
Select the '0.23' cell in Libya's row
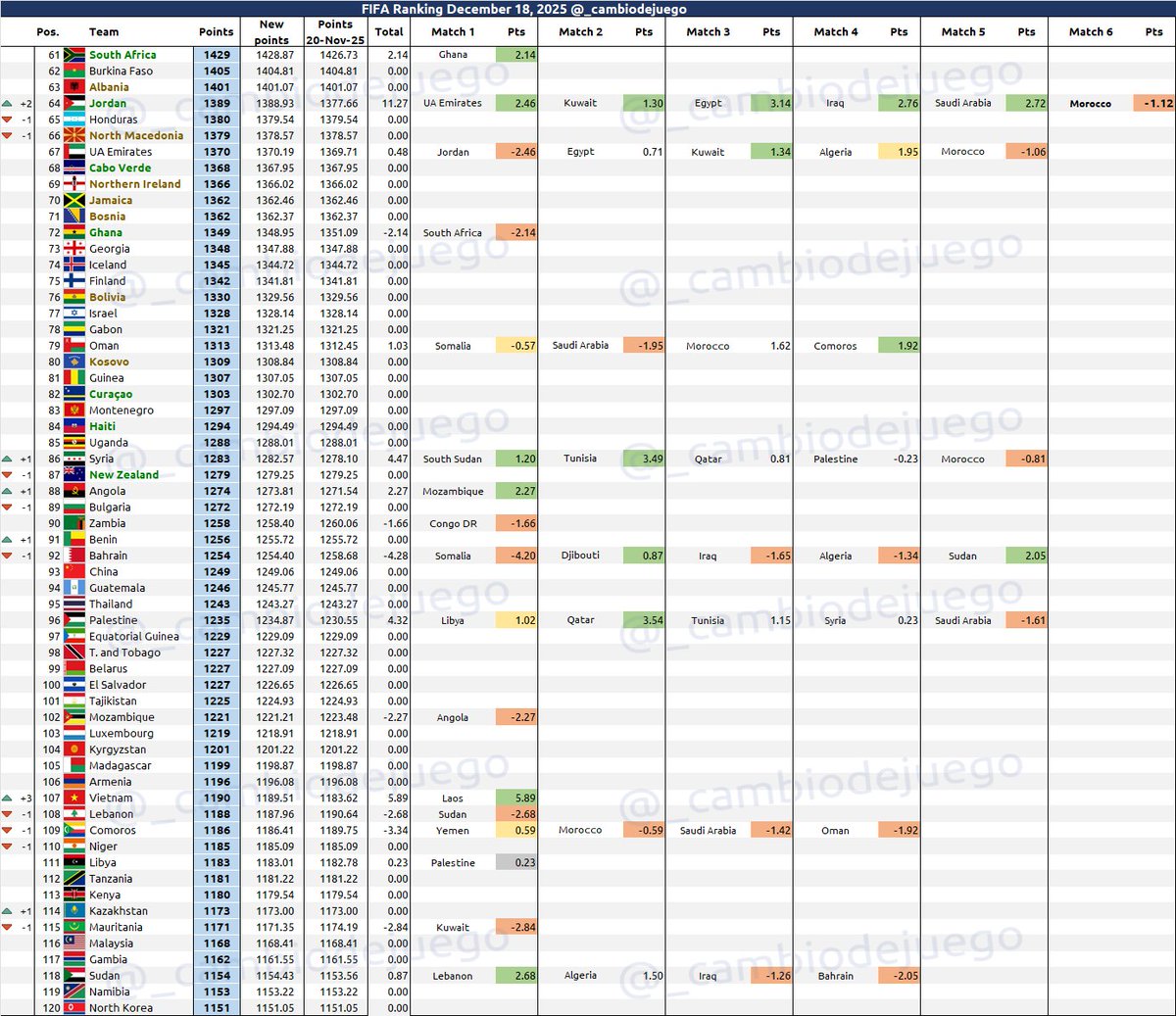516,863
